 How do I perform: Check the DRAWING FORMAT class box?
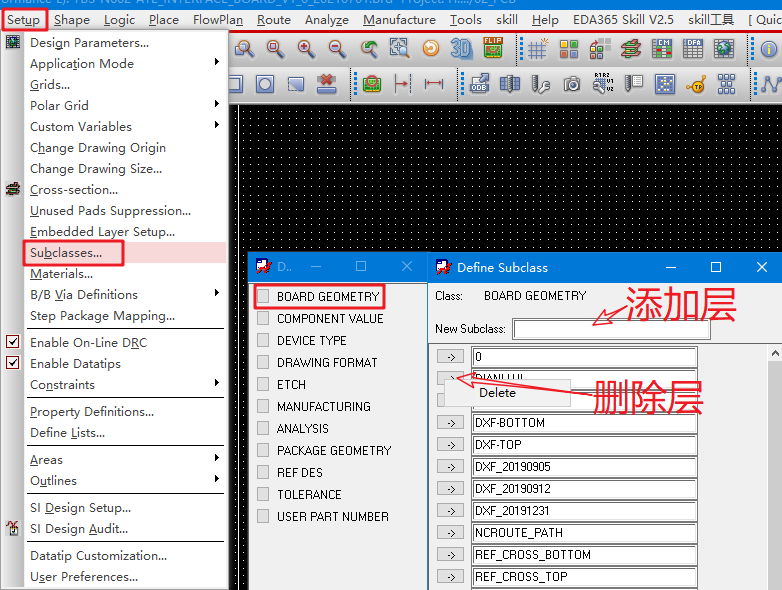(x=263, y=362)
